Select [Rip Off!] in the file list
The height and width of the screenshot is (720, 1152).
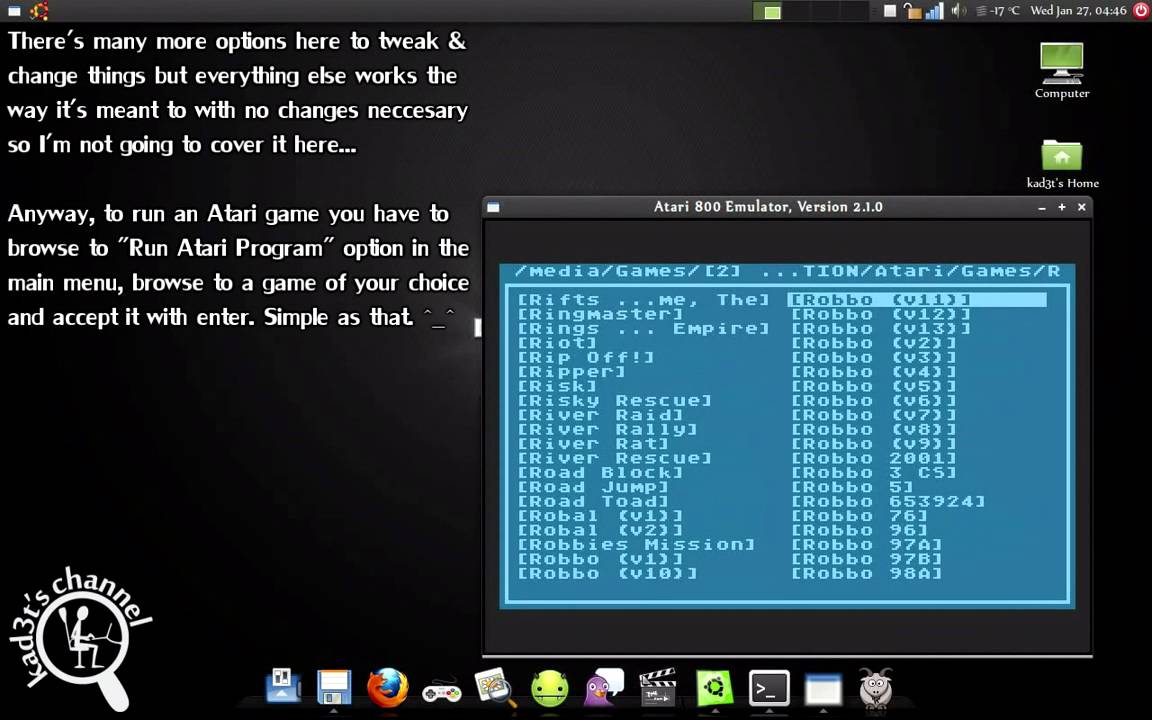click(586, 358)
